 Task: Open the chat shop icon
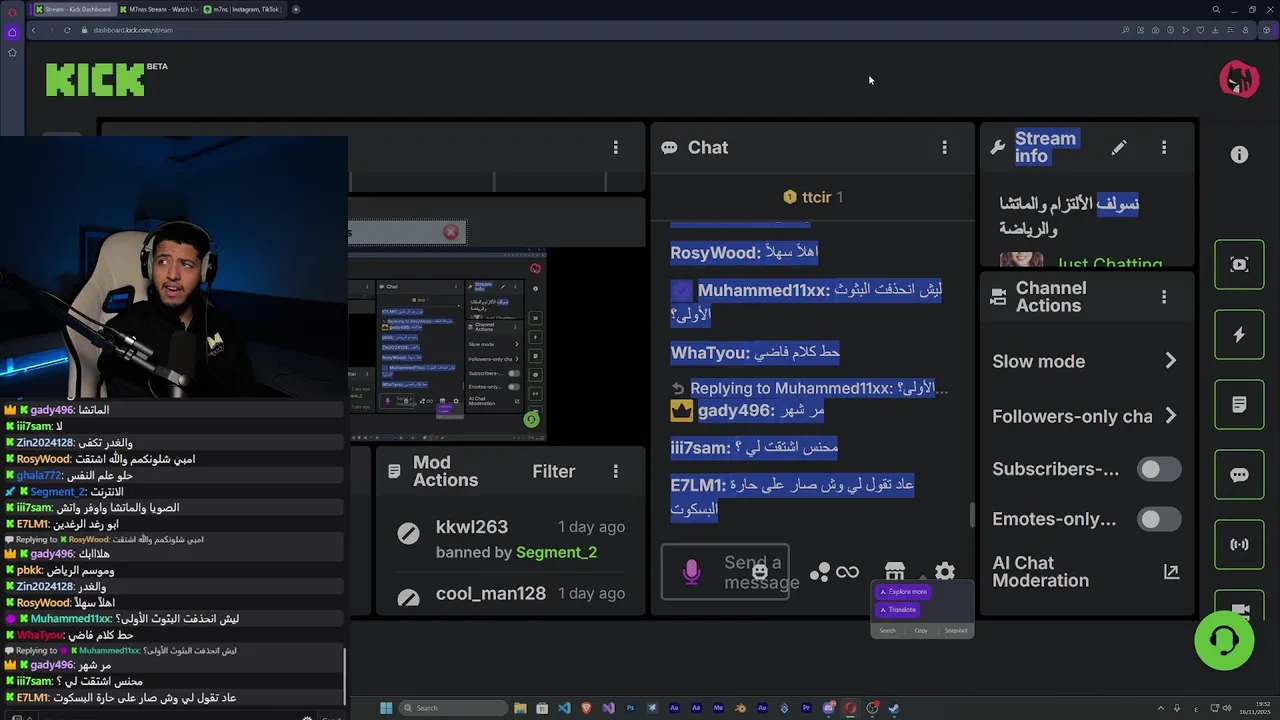[895, 570]
